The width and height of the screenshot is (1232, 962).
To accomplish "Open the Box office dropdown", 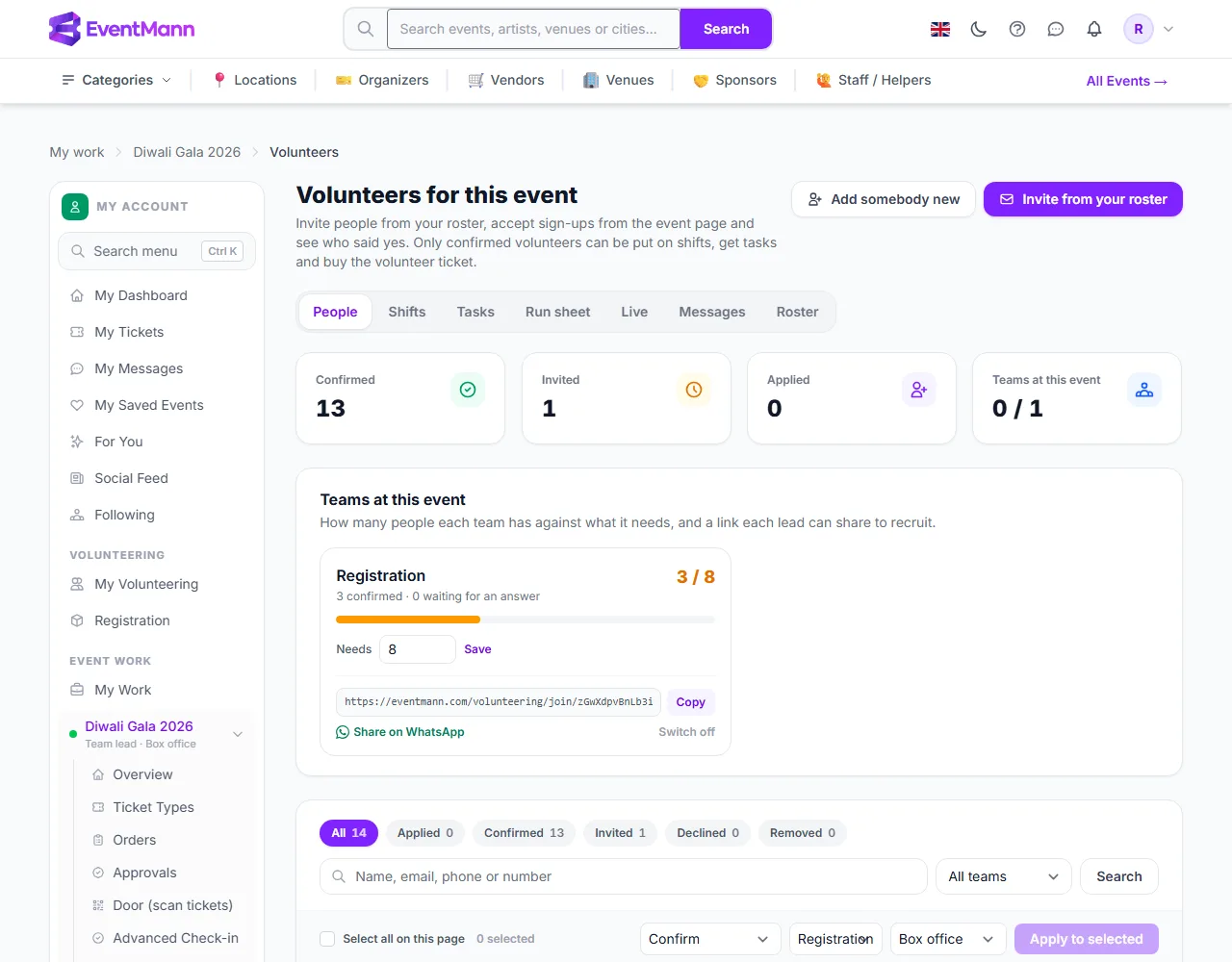I will point(948,939).
